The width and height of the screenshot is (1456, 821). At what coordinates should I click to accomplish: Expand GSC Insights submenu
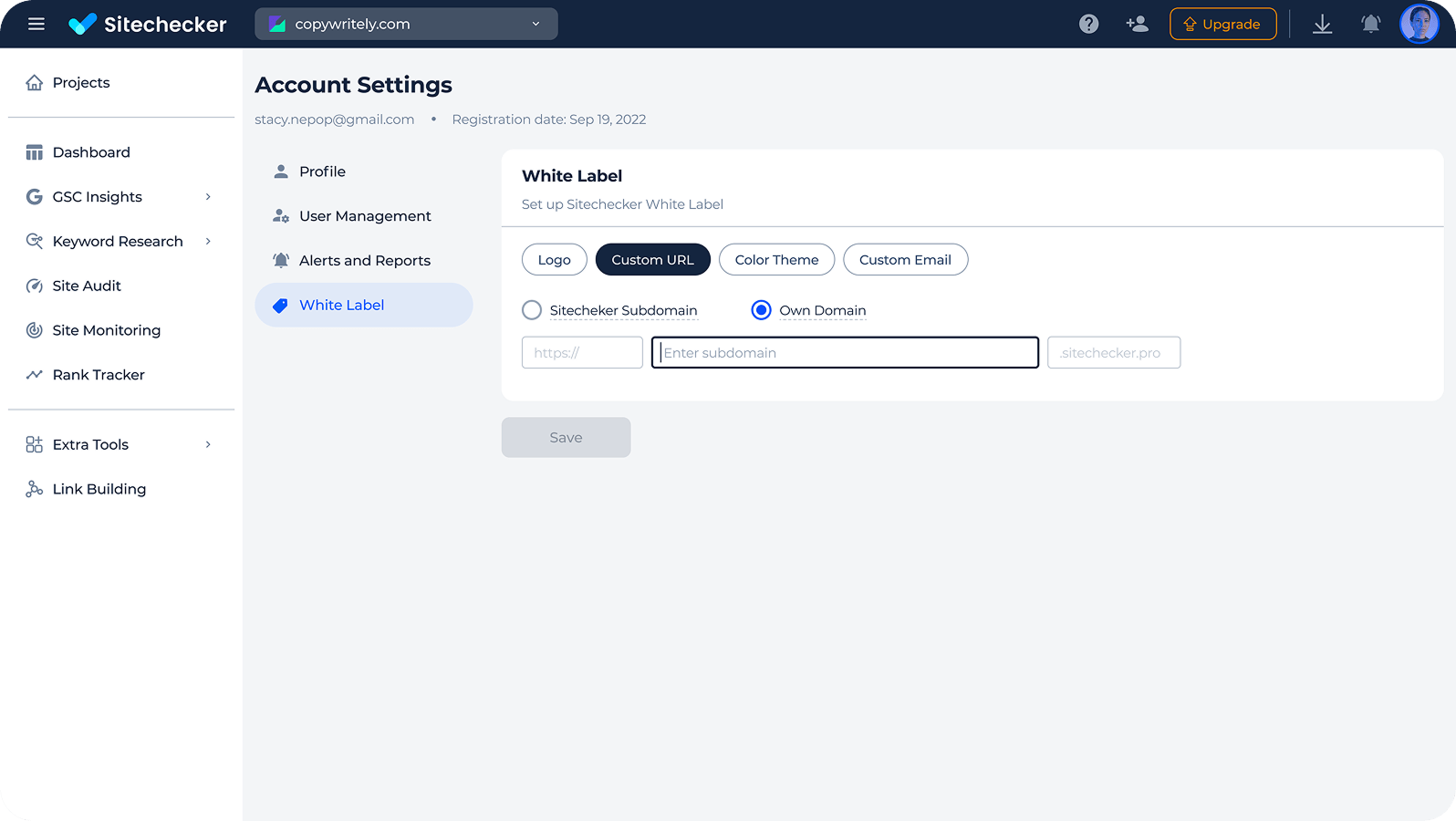tap(208, 197)
